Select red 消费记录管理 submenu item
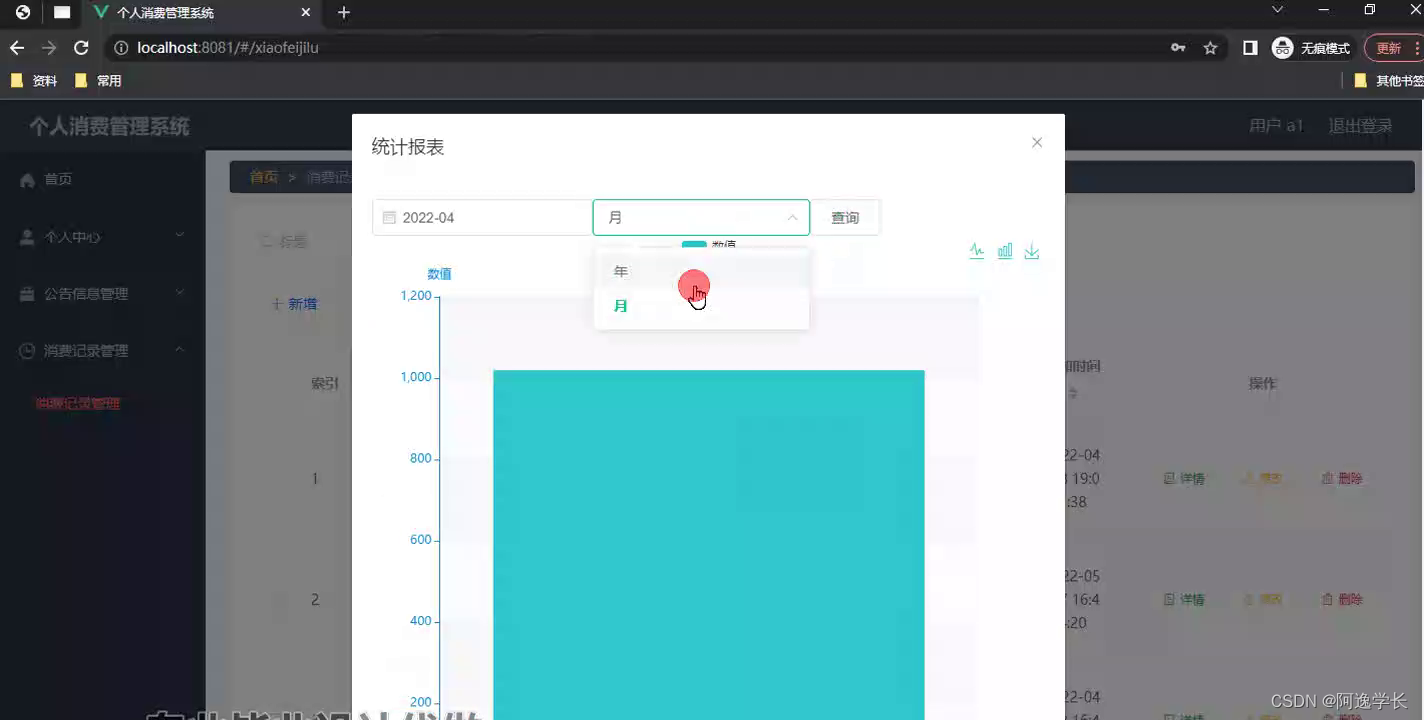Image resolution: width=1424 pixels, height=720 pixels. pos(78,403)
